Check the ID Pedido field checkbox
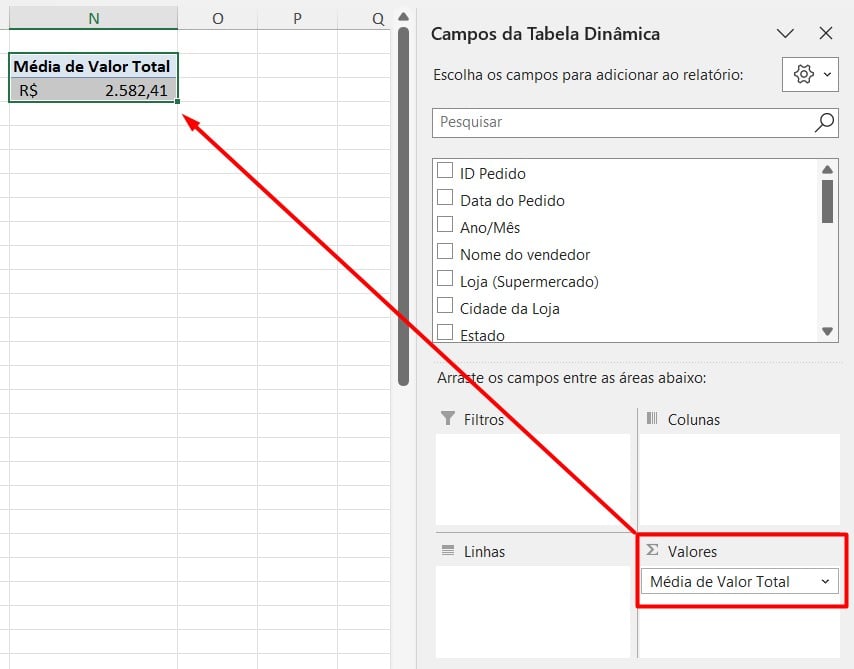Screen dimensions: 854x669 tap(445, 172)
